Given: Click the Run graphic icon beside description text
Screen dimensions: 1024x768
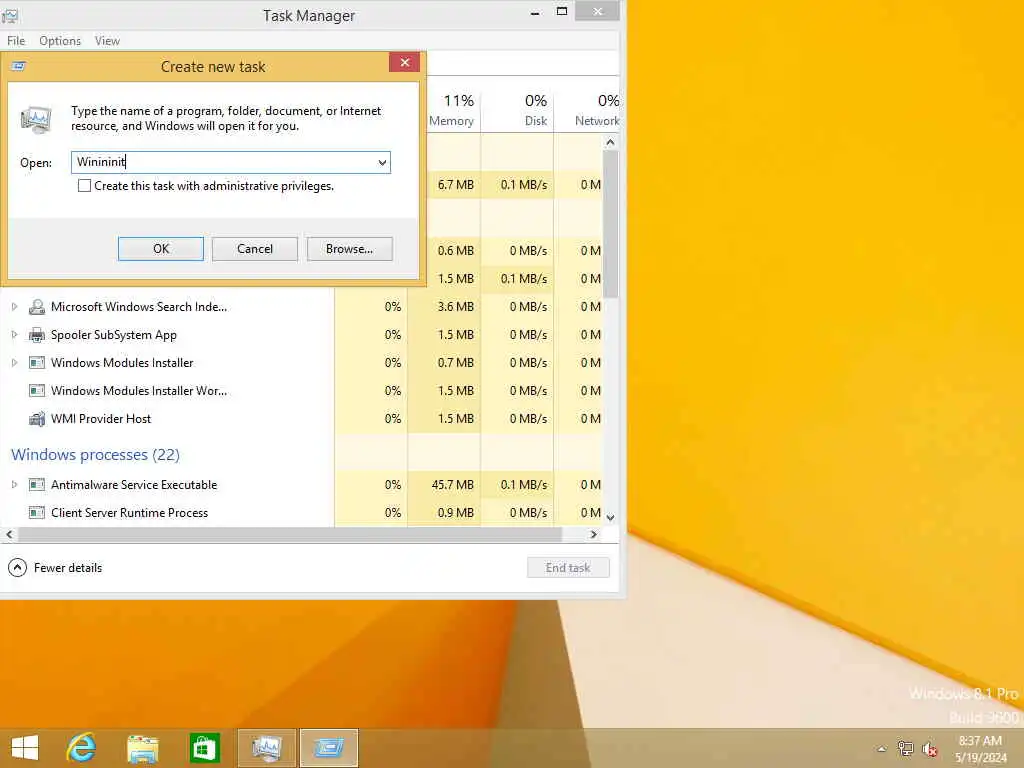Looking at the screenshot, I should tap(36, 120).
